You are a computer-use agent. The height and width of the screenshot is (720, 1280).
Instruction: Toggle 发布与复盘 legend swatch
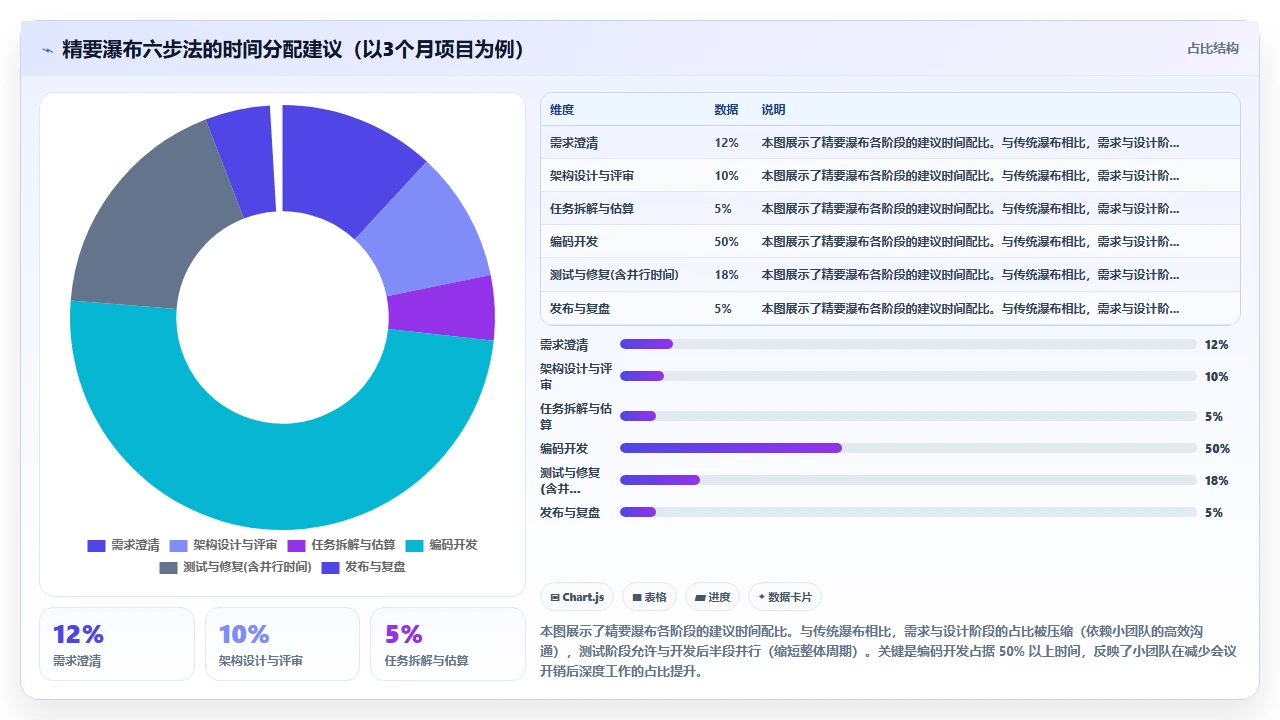(330, 568)
